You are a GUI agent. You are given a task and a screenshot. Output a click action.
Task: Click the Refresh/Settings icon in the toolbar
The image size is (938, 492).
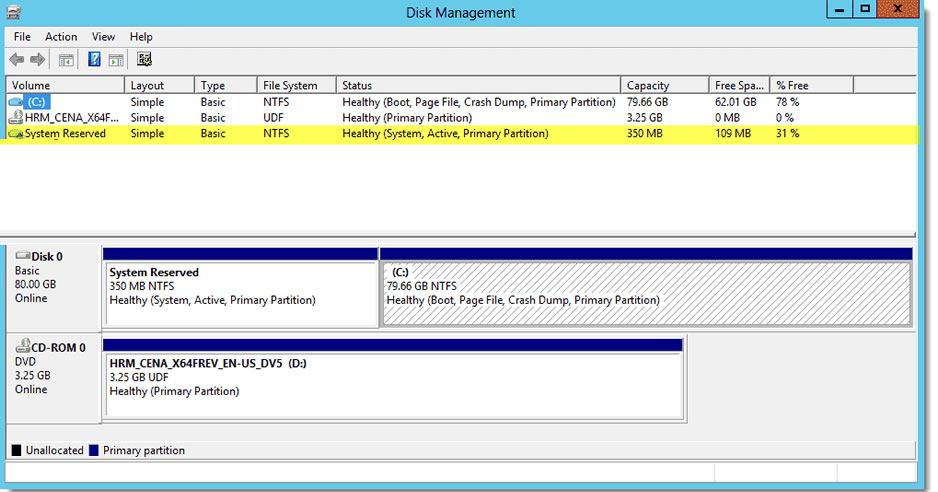click(144, 59)
